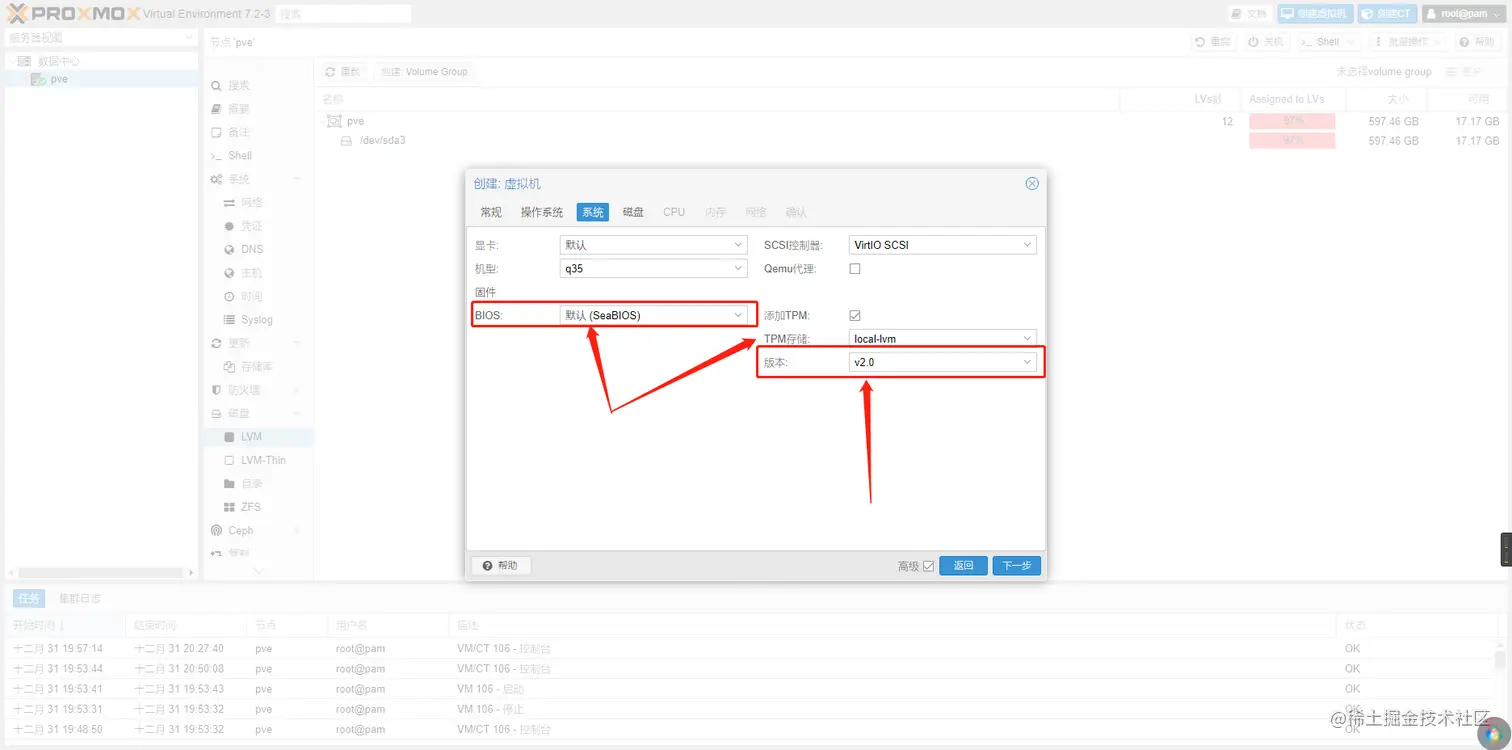
Task: Switch to the 磁盘 tab in the dialog
Action: click(634, 212)
